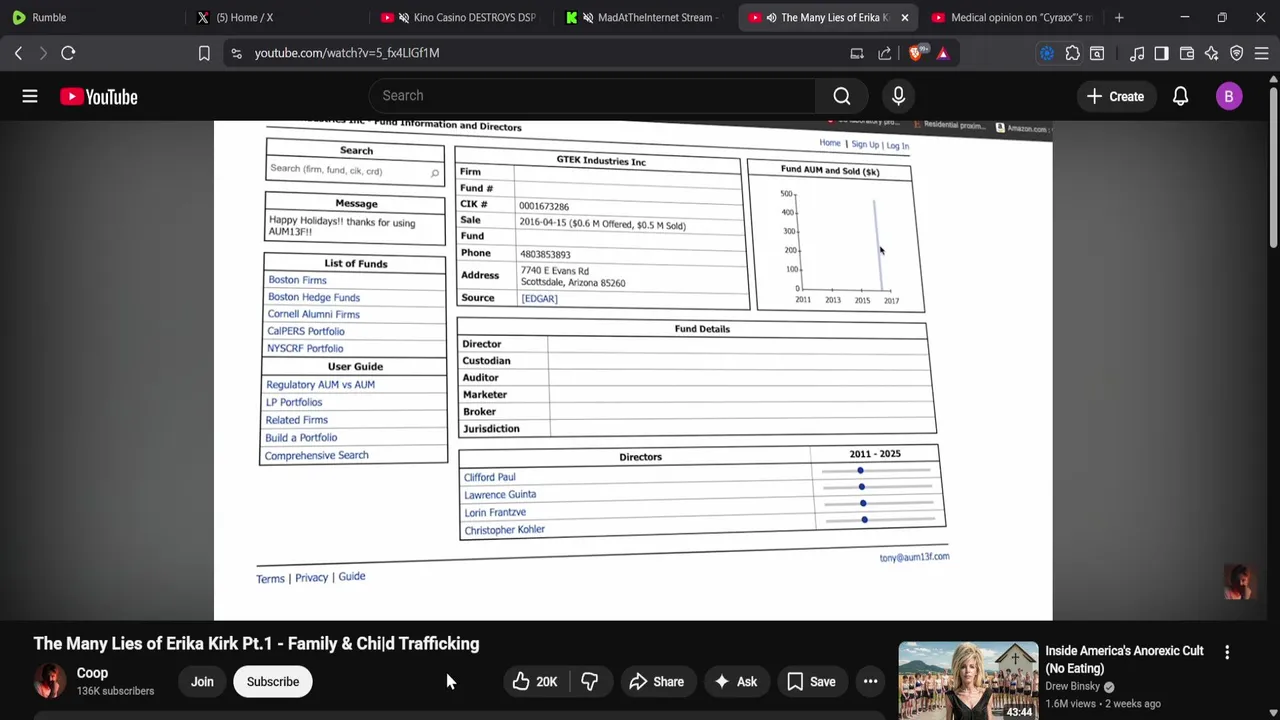Click the page vertical scrollbar
The width and height of the screenshot is (1280, 720).
click(1273, 166)
